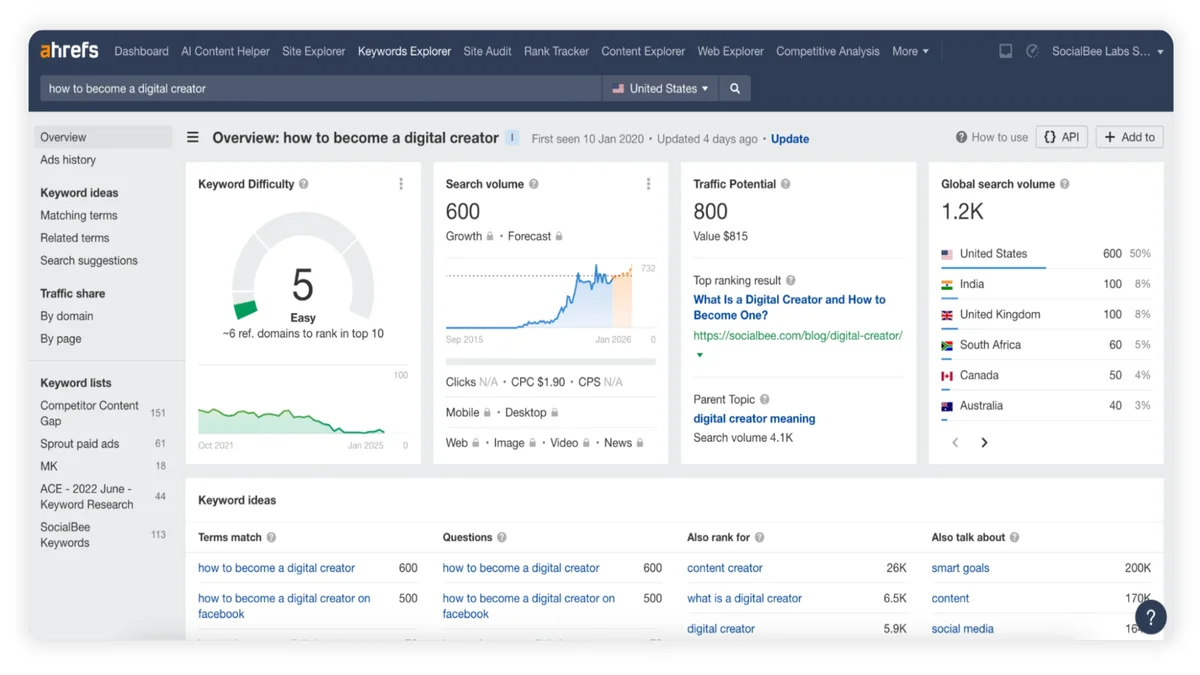Click the ahrefs logo
Viewport: 1200px width, 675px height.
(68, 50)
